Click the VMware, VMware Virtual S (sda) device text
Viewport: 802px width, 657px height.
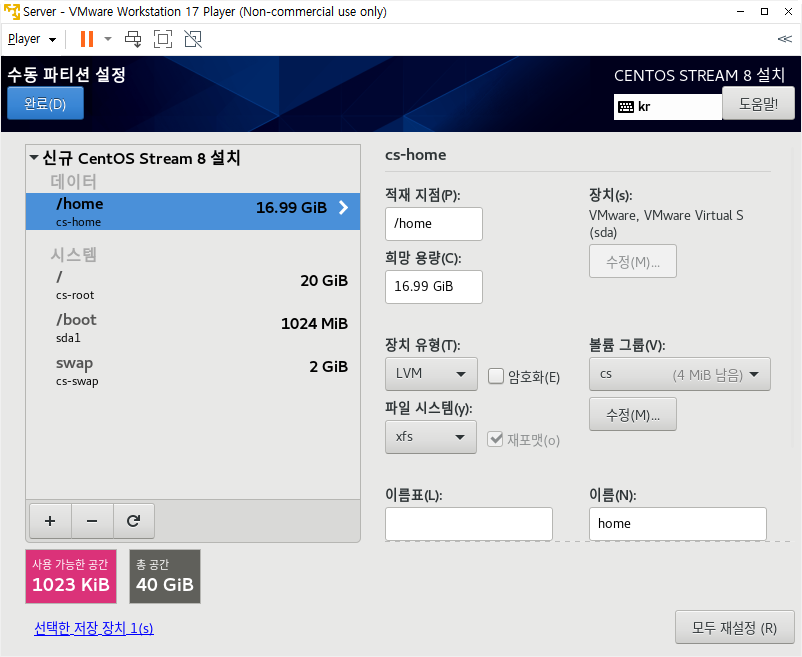click(666, 224)
